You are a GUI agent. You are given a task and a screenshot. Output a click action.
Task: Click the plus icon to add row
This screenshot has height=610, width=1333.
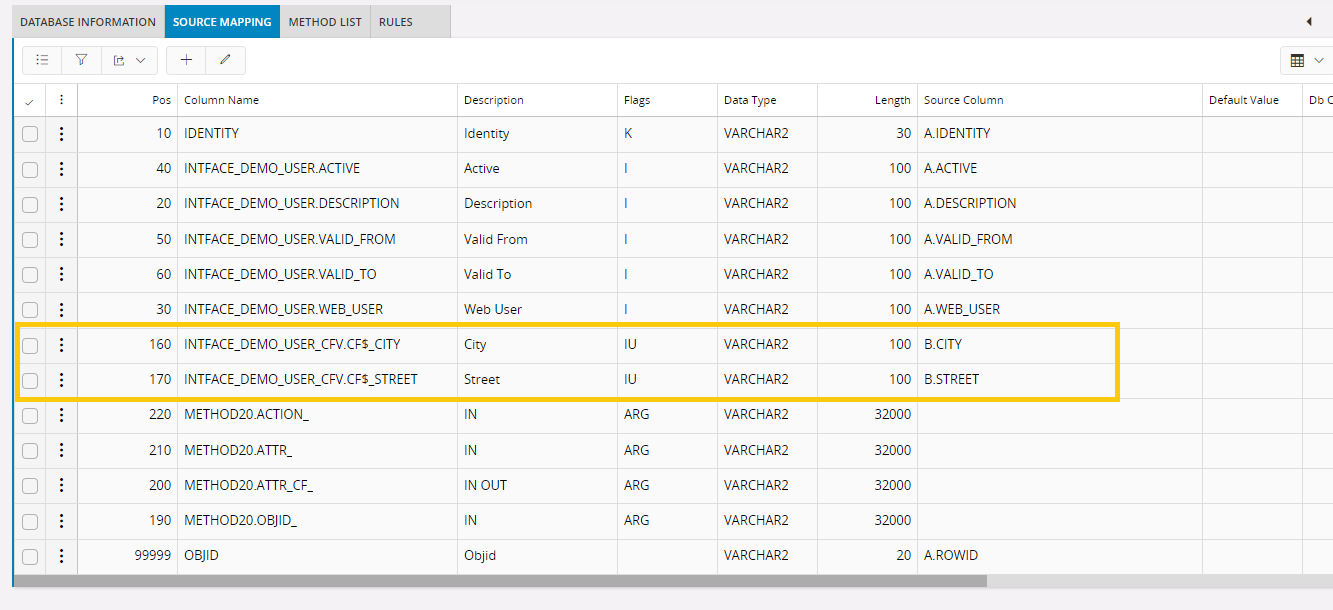click(186, 60)
